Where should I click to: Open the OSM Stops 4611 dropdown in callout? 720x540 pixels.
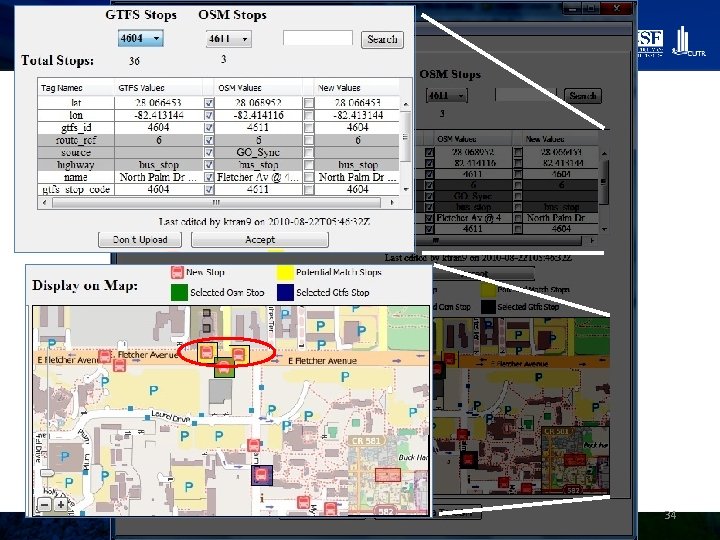click(228, 39)
